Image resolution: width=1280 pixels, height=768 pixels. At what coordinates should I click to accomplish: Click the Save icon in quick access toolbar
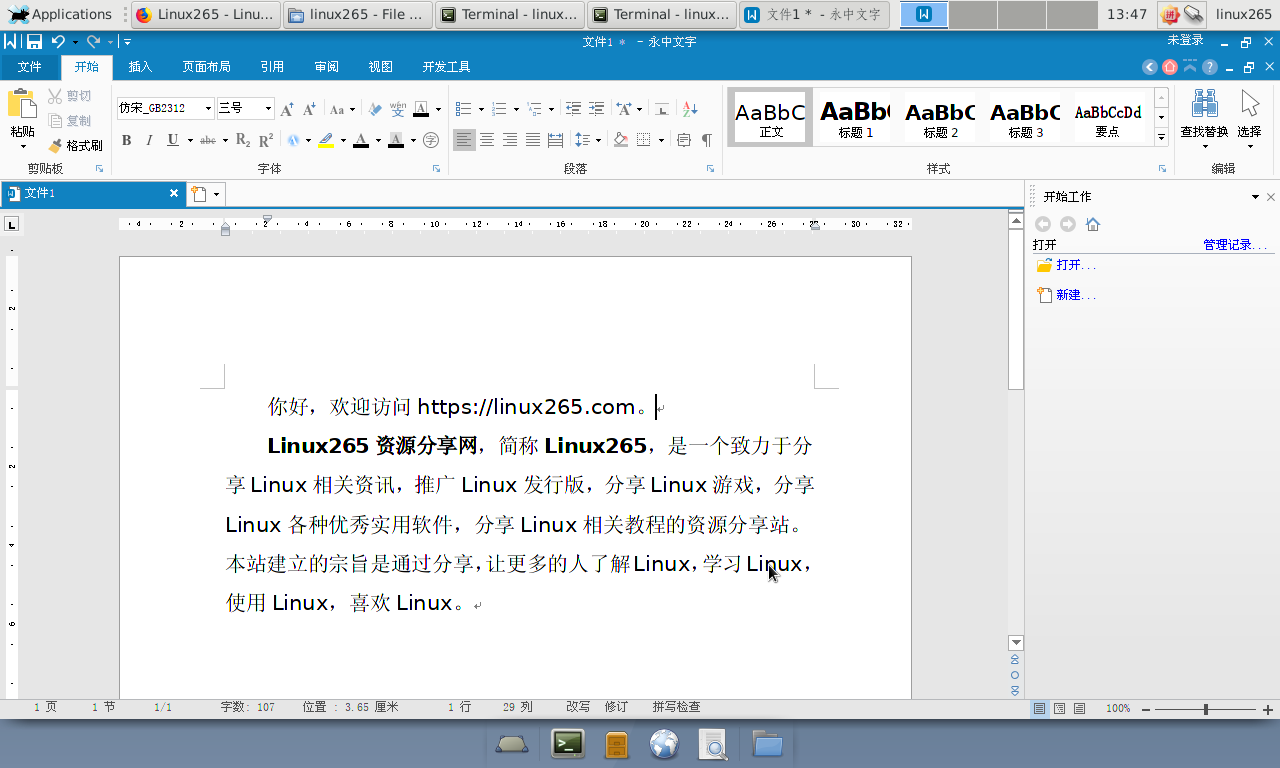coord(34,42)
